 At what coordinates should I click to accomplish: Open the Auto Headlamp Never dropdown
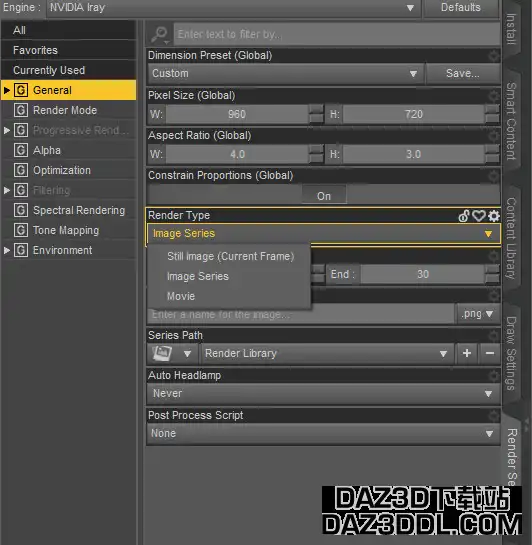(324, 394)
